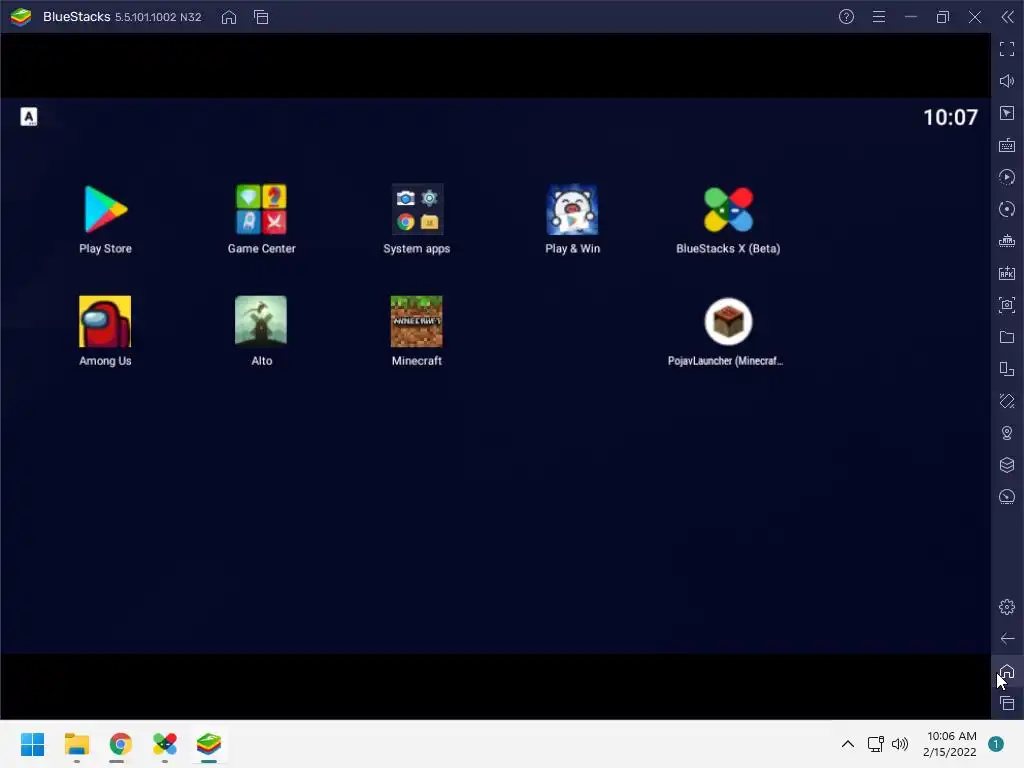Expand the system tray hidden icons chevron

(x=848, y=744)
